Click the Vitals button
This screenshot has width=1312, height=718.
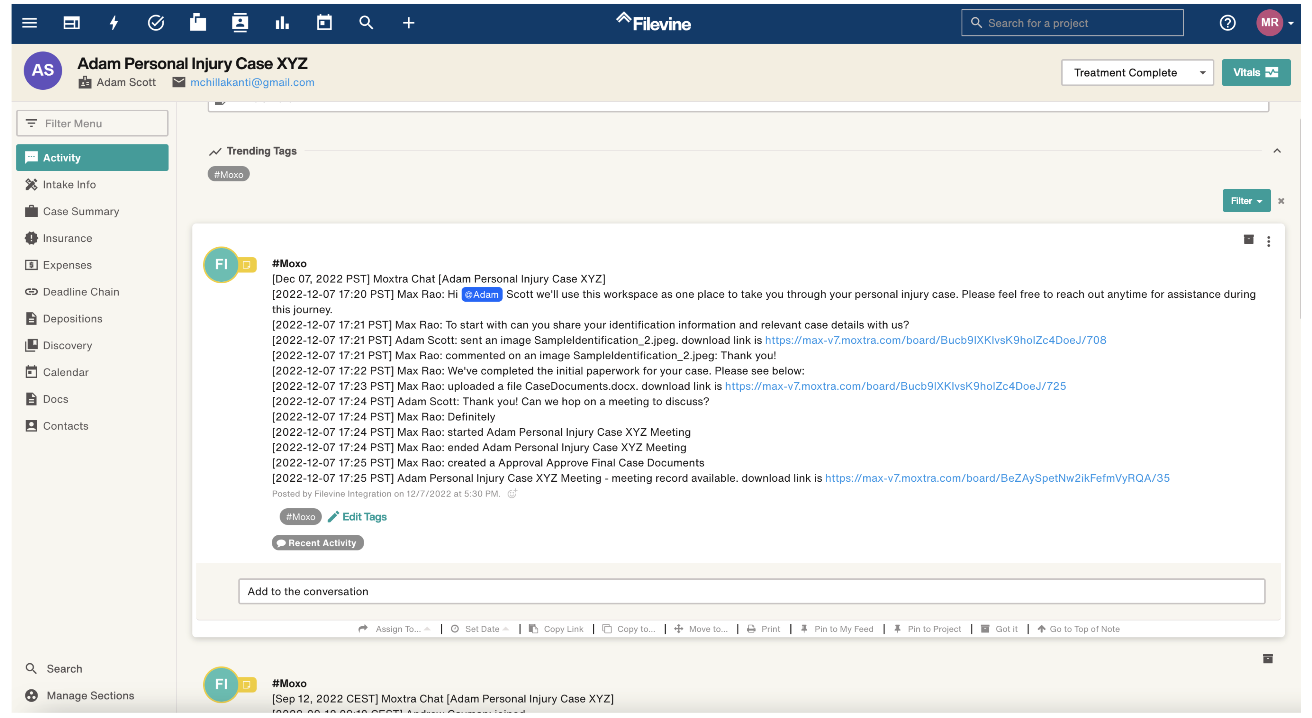point(1256,72)
